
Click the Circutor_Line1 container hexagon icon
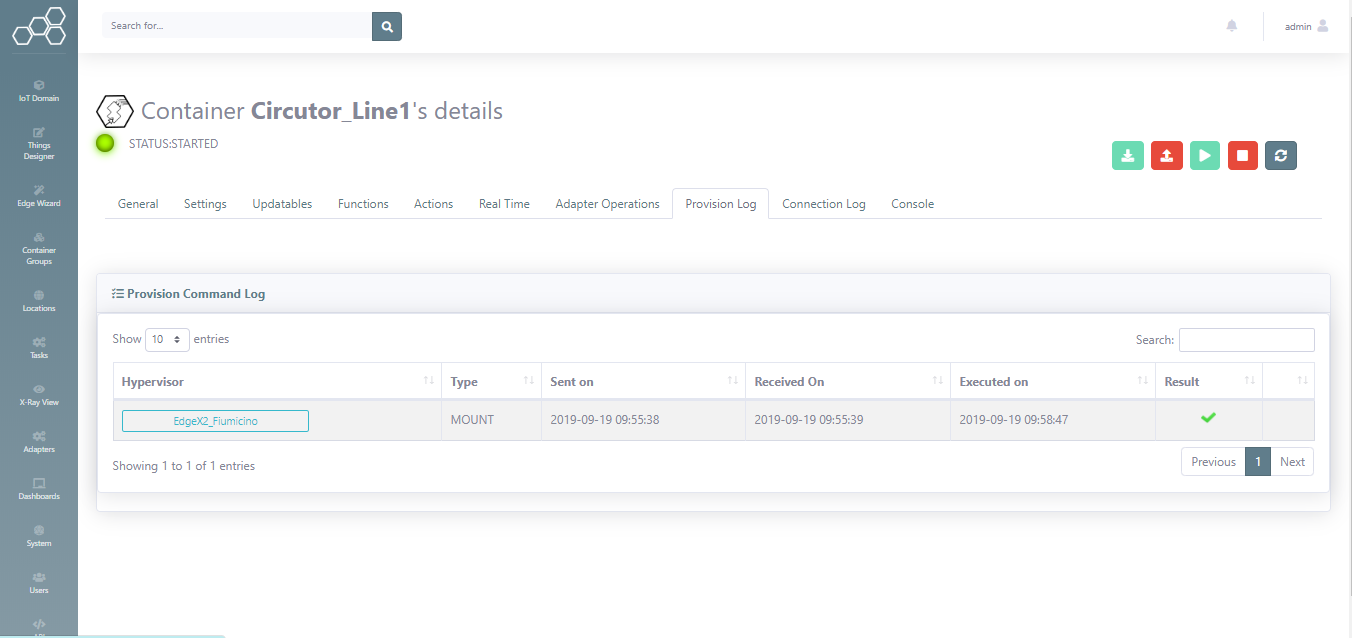point(115,111)
